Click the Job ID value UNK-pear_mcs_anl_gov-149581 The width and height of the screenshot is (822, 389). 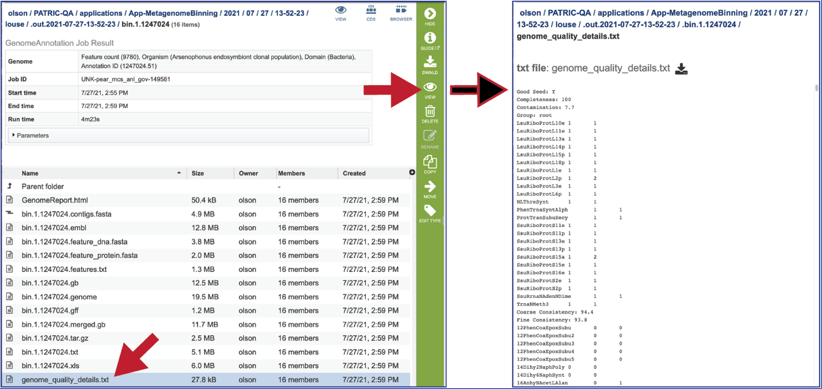pos(126,79)
